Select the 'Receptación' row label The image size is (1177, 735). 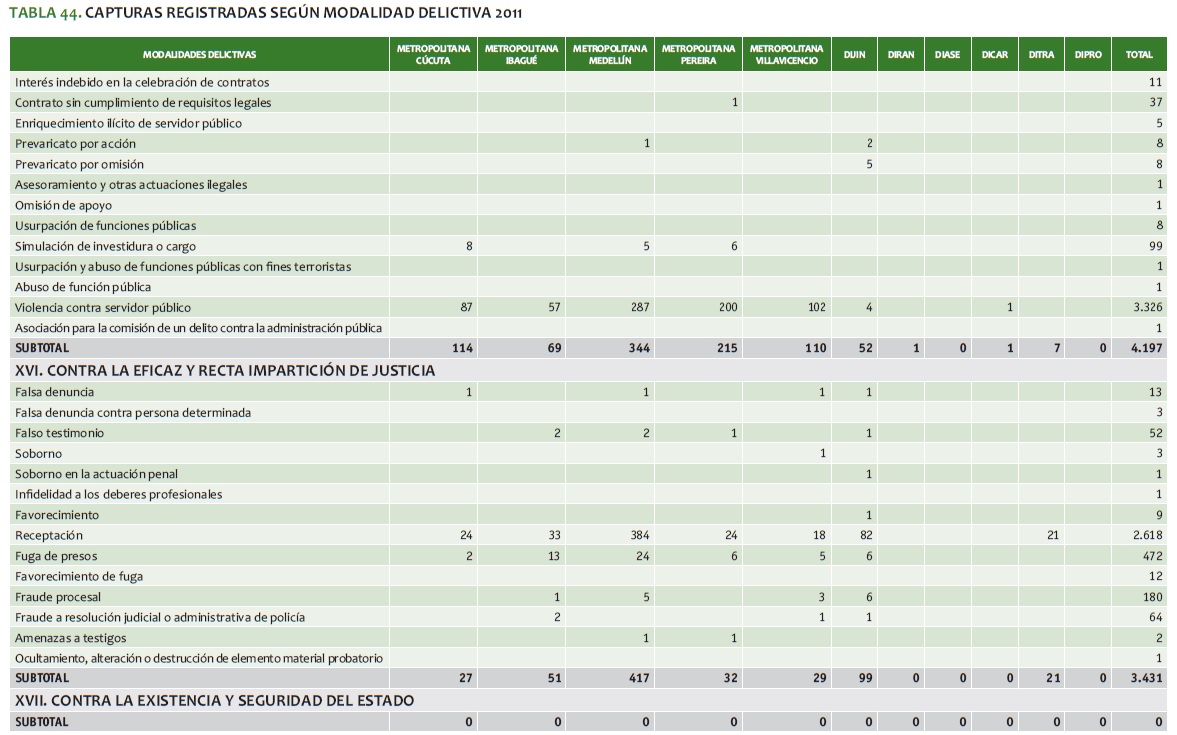coord(49,536)
